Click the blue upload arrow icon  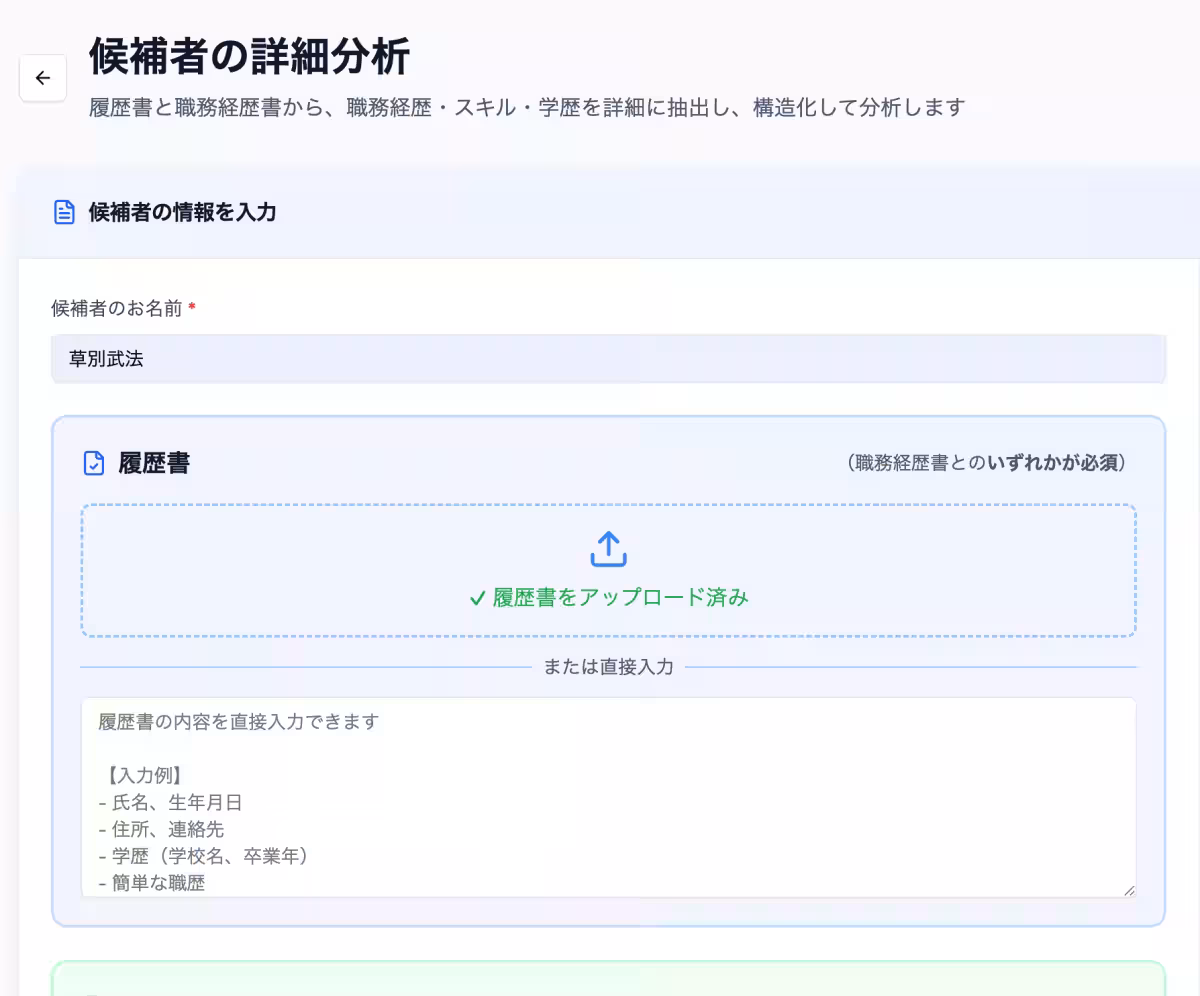607,548
